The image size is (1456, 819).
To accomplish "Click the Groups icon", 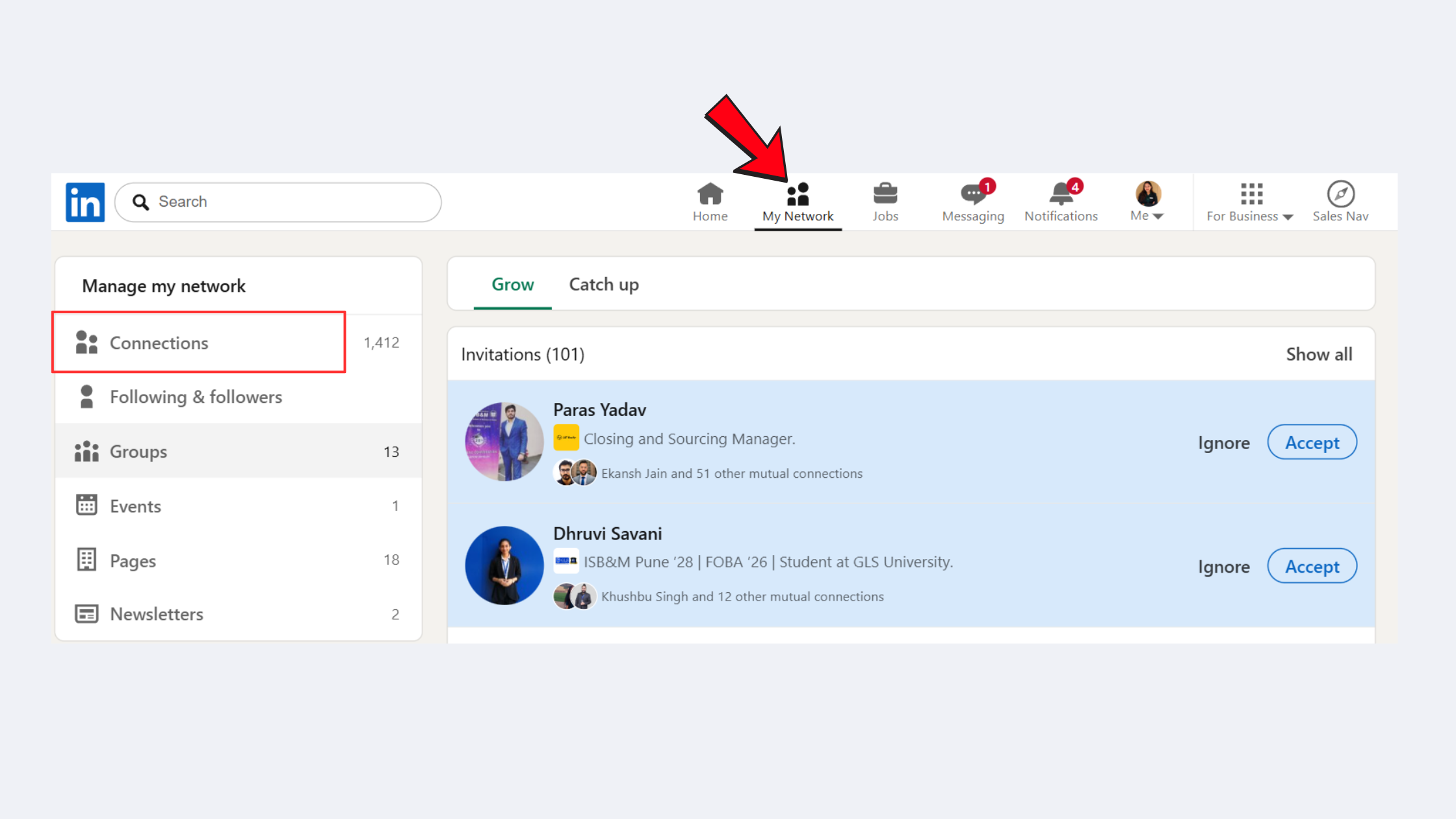I will tap(86, 451).
